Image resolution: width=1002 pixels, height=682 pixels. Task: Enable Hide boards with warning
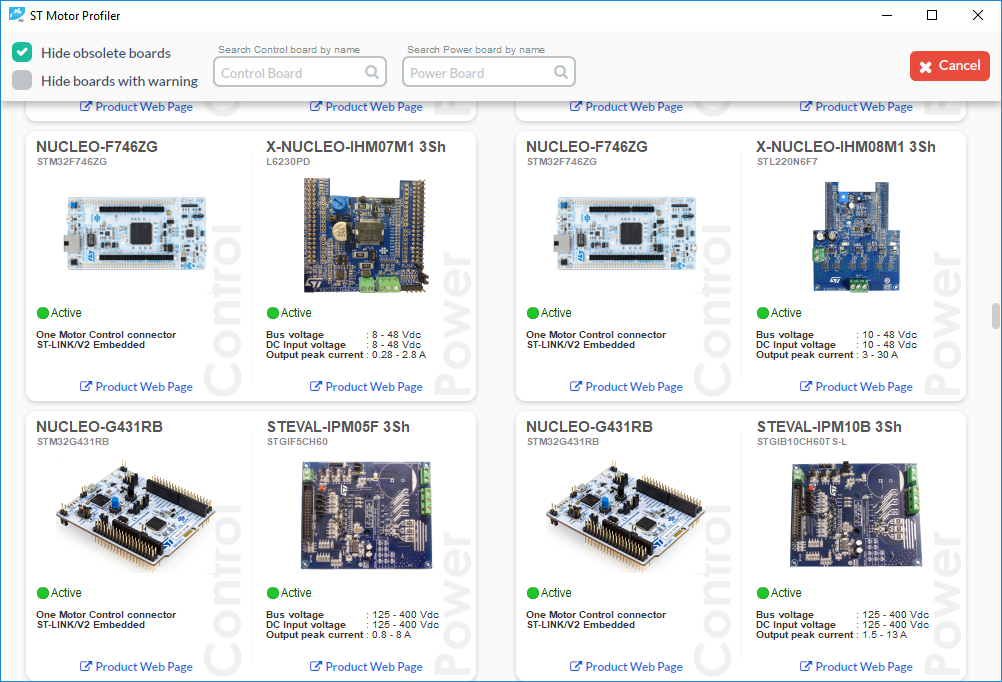(x=21, y=81)
